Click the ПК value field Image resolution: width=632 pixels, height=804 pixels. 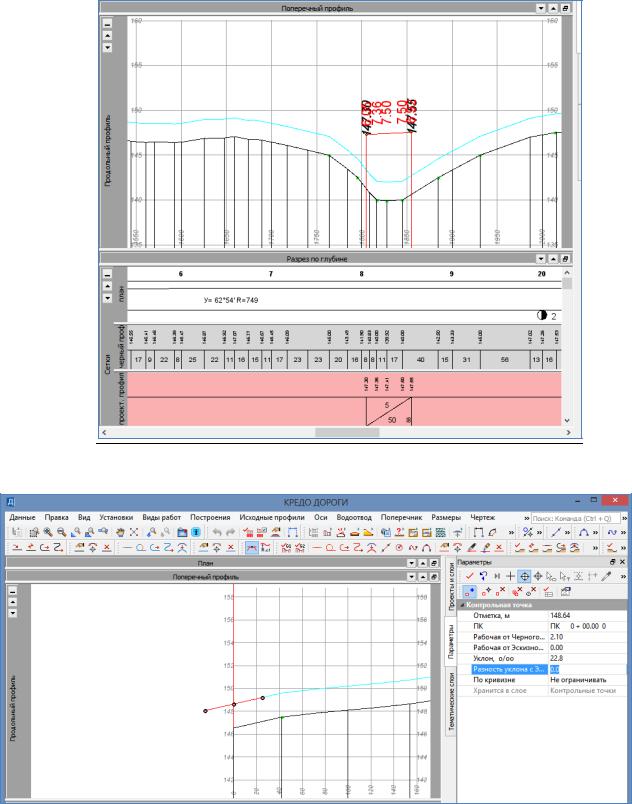pyautogui.click(x=587, y=626)
